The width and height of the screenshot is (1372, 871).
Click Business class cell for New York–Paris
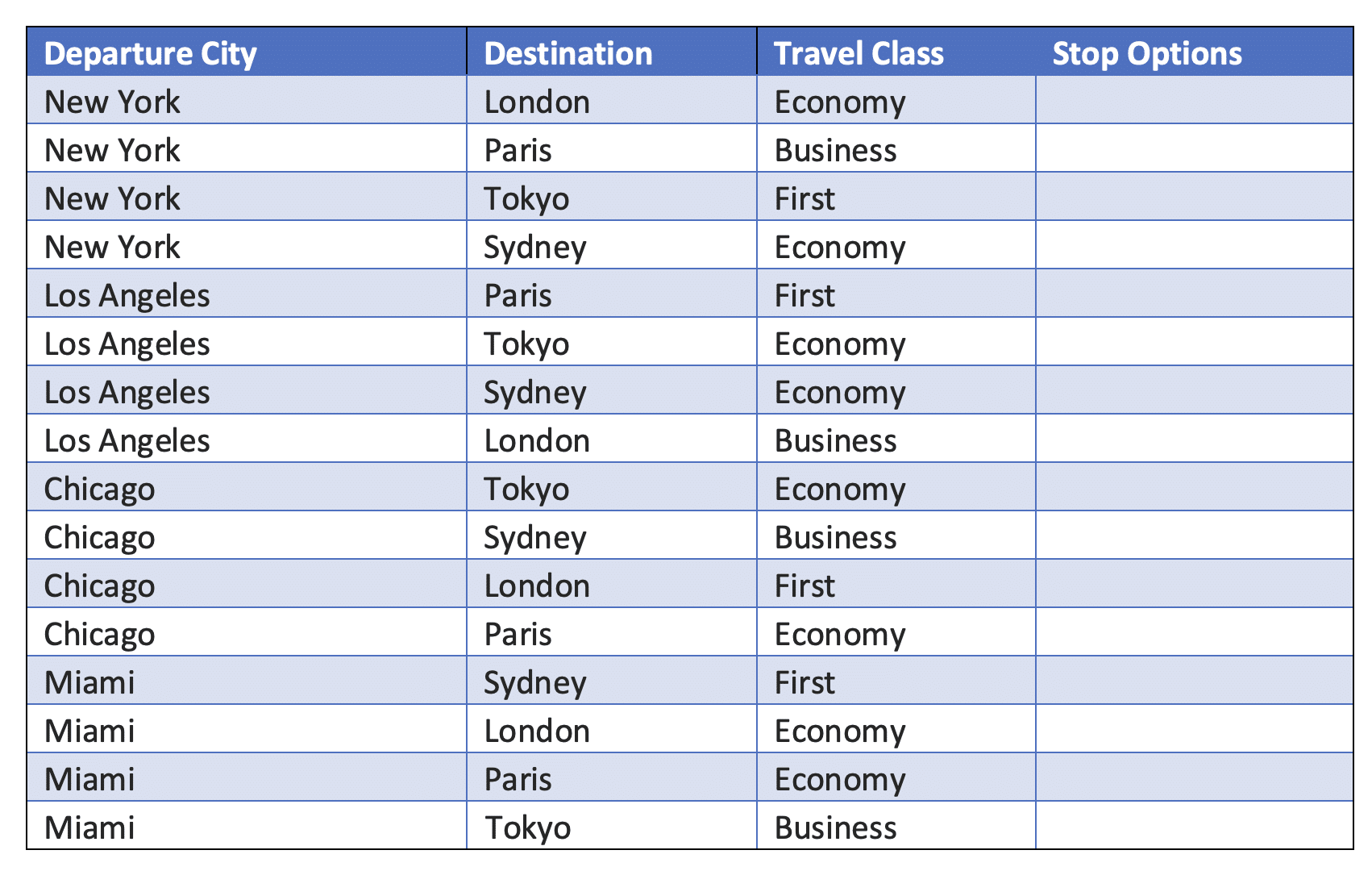point(836,150)
